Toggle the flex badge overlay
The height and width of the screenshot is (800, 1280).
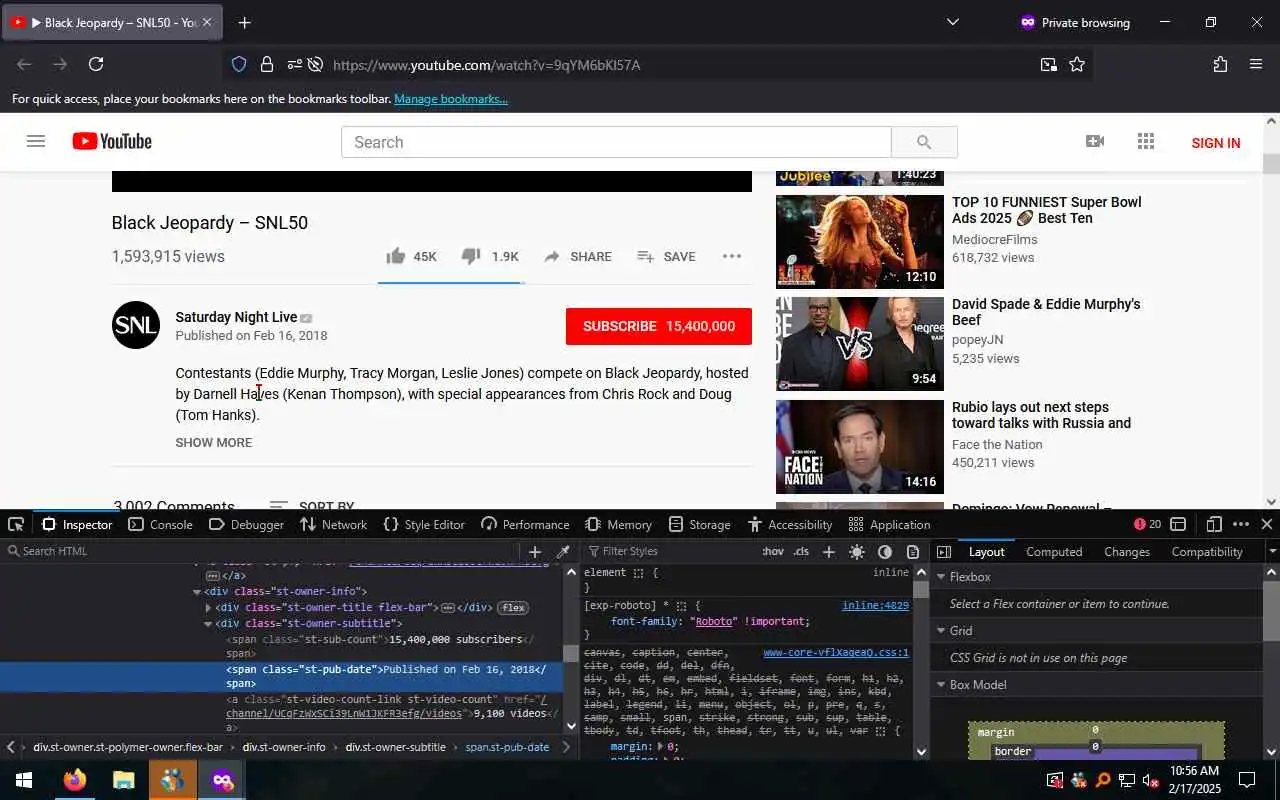point(513,607)
